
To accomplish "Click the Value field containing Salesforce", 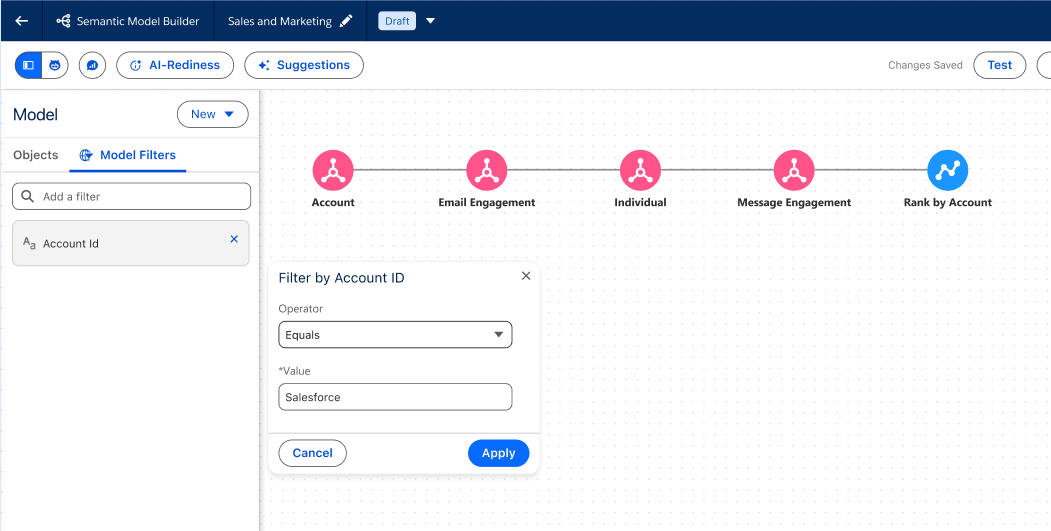I will pos(395,397).
